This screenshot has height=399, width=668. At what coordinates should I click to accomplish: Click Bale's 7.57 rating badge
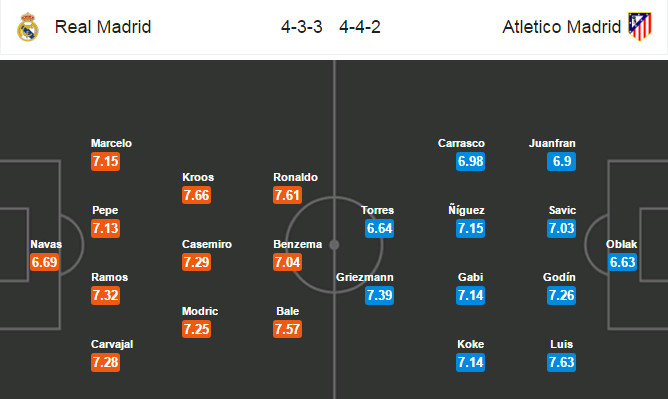[288, 329]
